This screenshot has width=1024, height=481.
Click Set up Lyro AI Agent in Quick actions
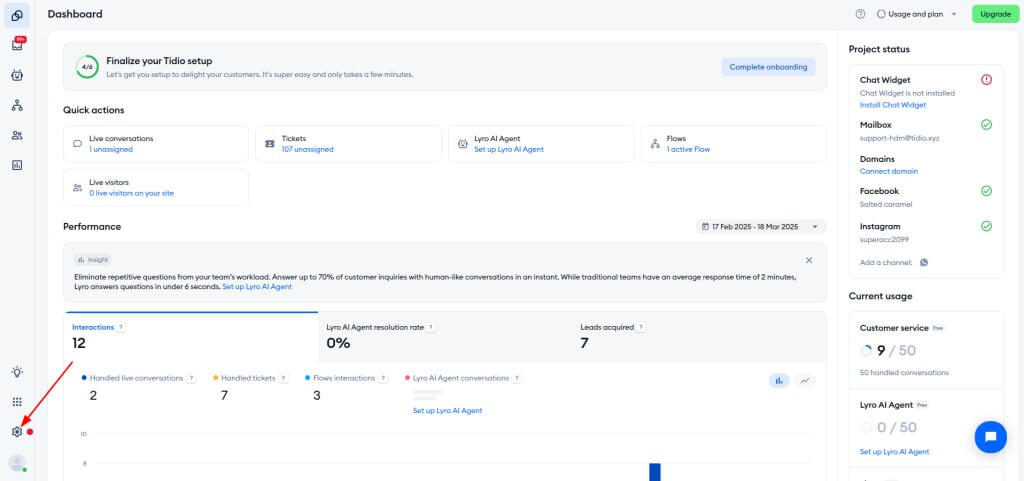click(509, 149)
